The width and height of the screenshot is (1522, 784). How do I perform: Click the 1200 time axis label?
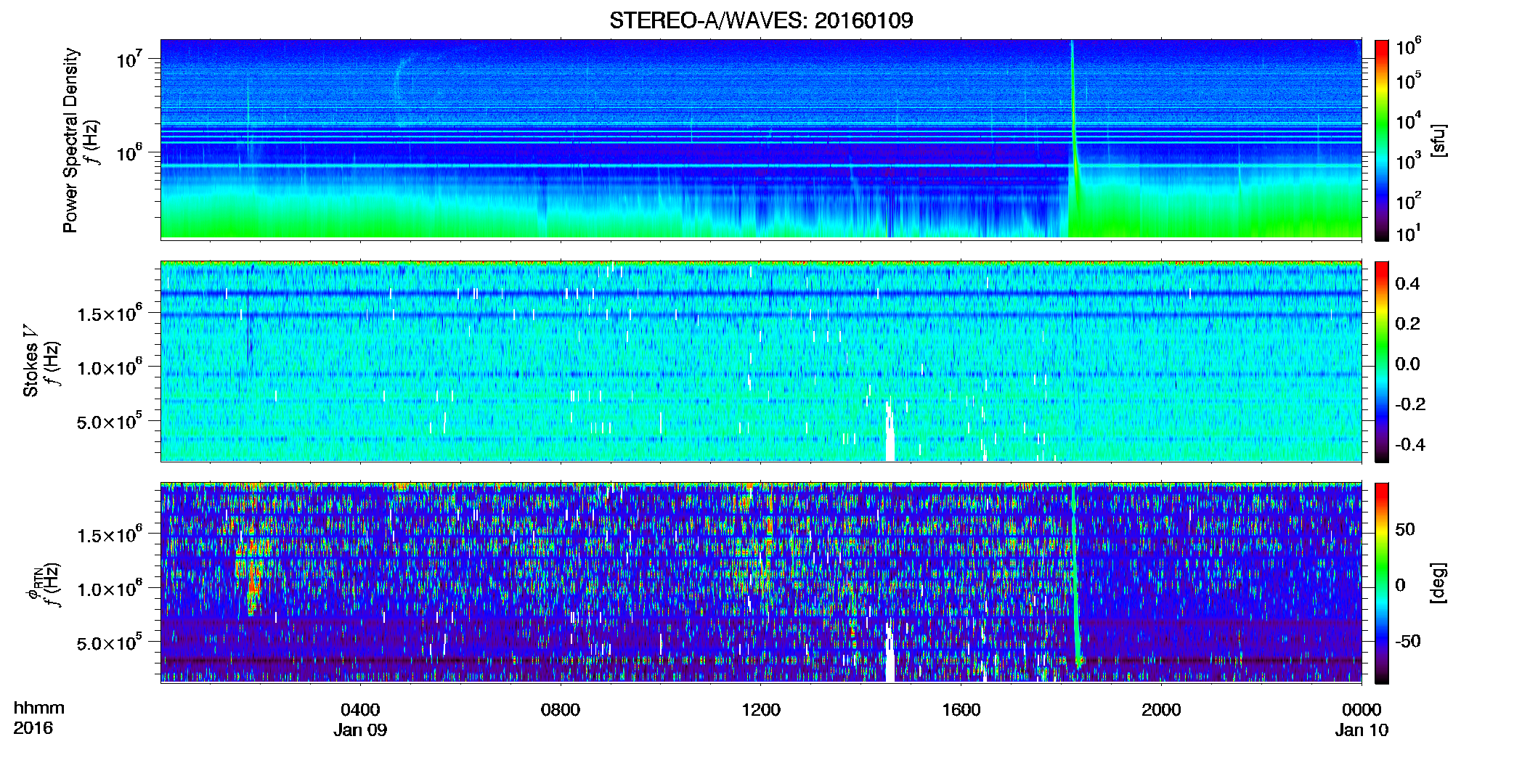click(761, 709)
